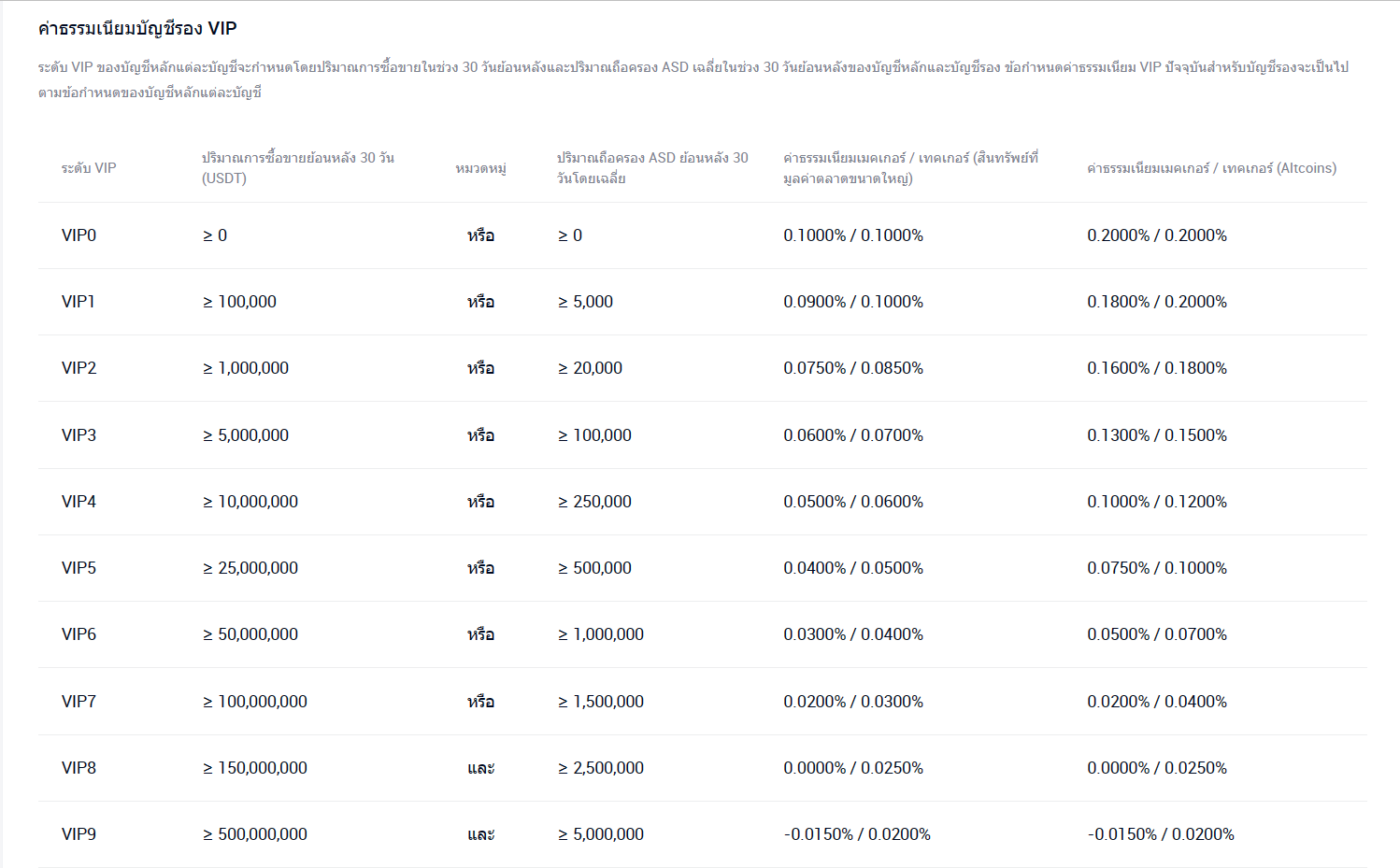
Task: Select the VIP7 row label
Action: tap(79, 702)
